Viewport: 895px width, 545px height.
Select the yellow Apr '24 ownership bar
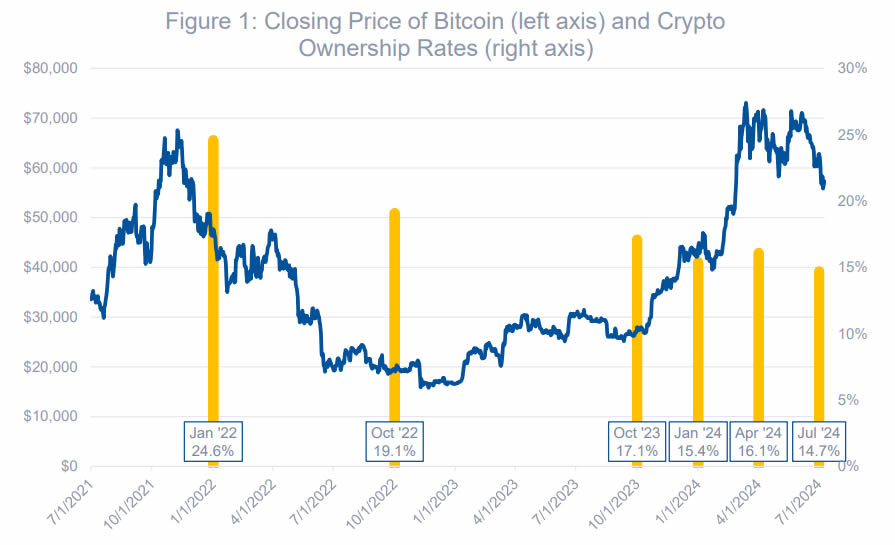coord(759,335)
